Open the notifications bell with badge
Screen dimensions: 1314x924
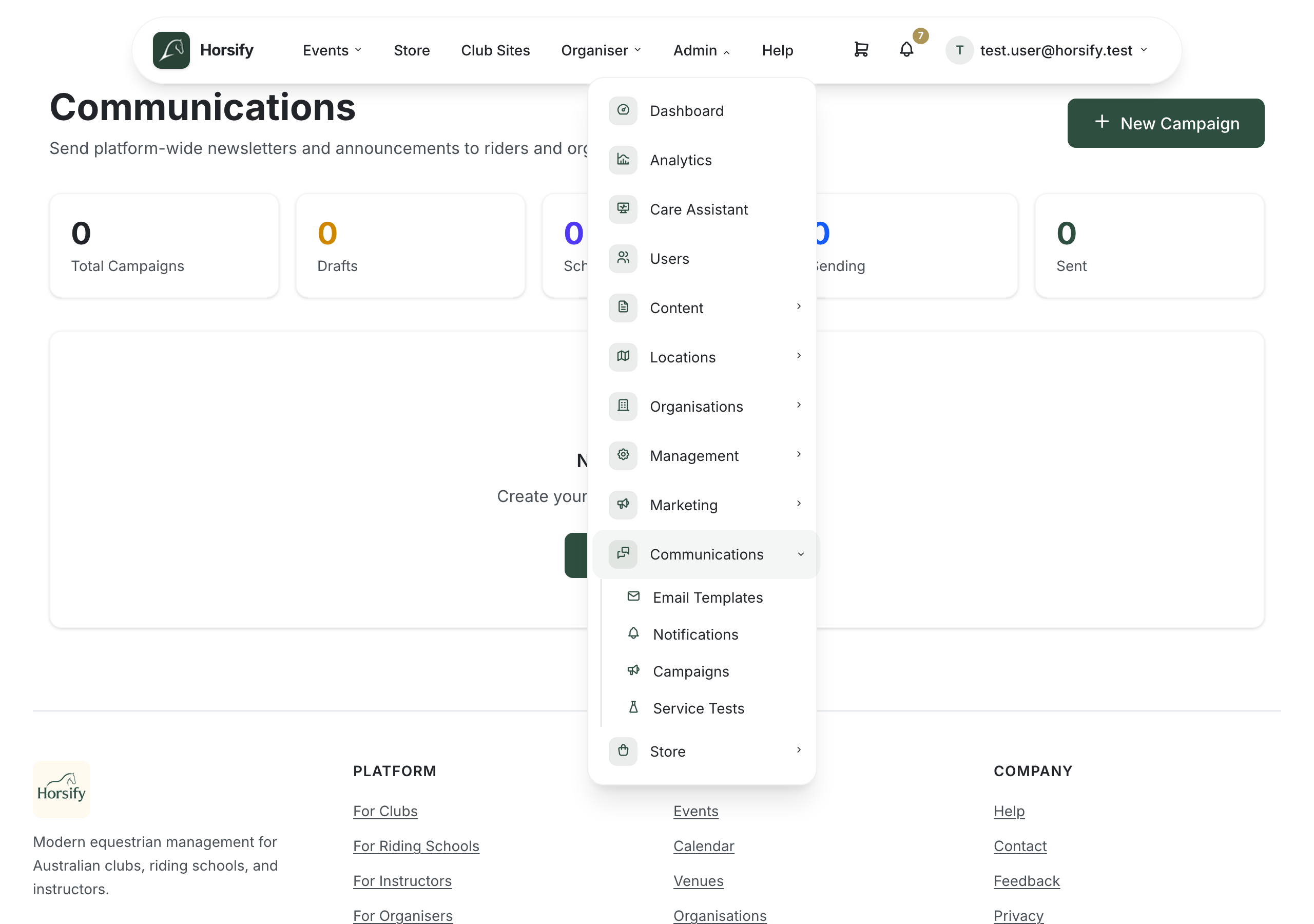click(906, 49)
